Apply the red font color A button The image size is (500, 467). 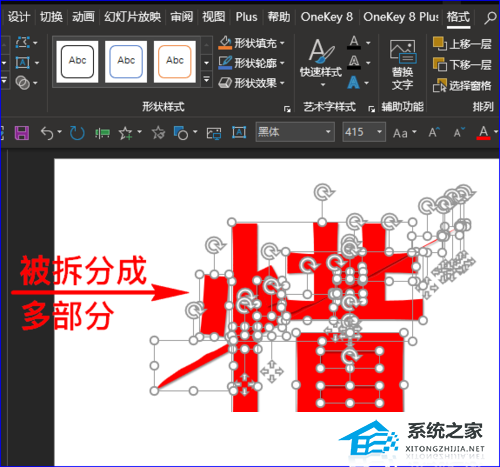coord(483,132)
